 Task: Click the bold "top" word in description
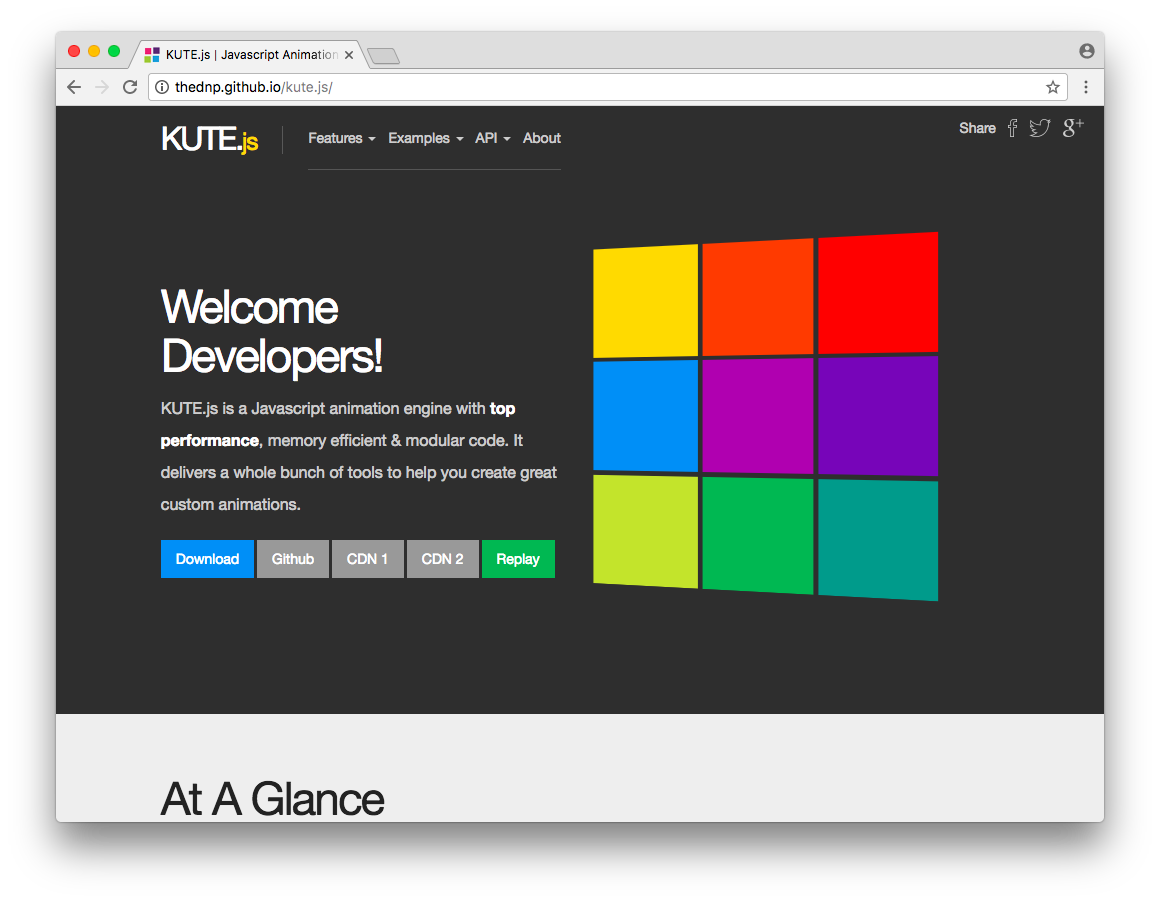pyautogui.click(x=502, y=408)
